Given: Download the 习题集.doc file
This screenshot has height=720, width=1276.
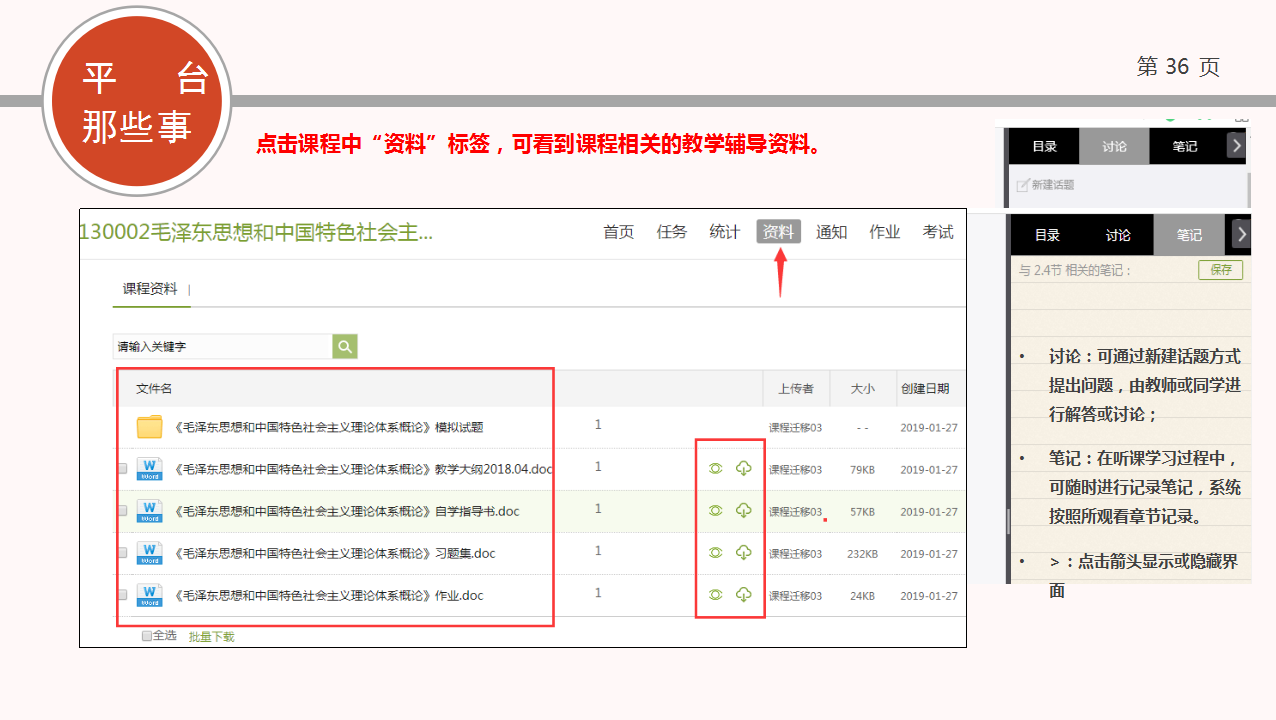Looking at the screenshot, I should 743,552.
